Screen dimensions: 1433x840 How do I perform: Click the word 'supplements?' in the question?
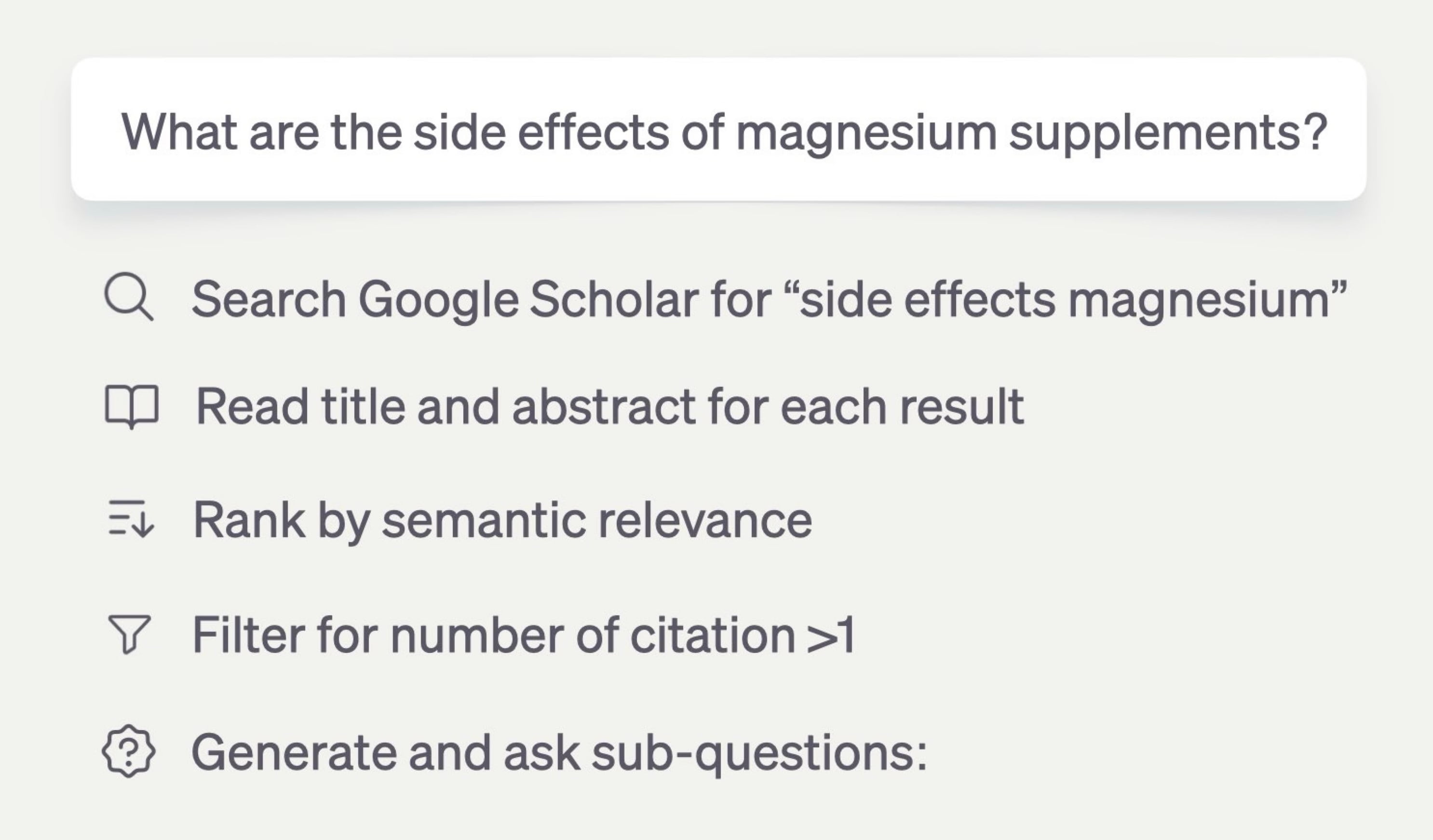[1167, 132]
